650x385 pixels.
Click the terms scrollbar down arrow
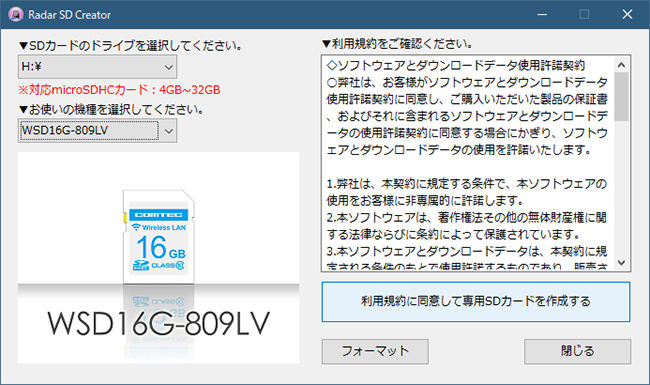pyautogui.click(x=621, y=262)
